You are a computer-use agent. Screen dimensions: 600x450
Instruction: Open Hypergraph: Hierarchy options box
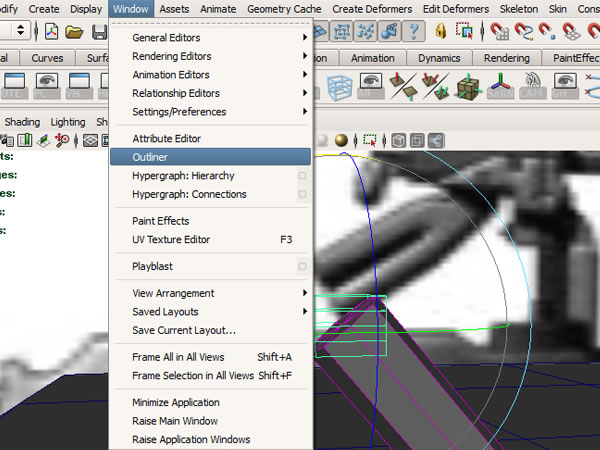coord(302,176)
